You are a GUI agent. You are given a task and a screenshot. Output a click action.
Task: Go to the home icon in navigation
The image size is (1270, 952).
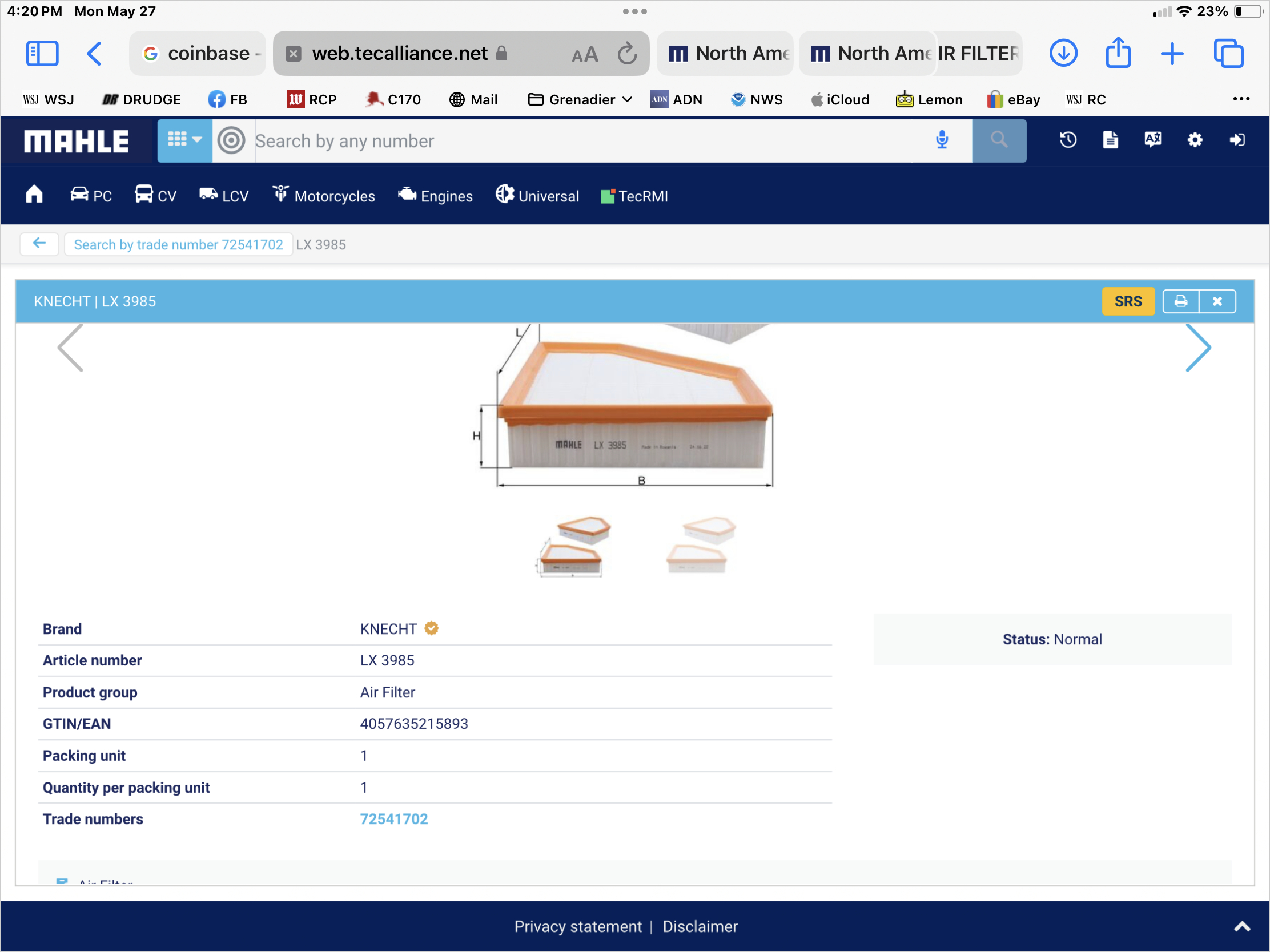(x=34, y=195)
